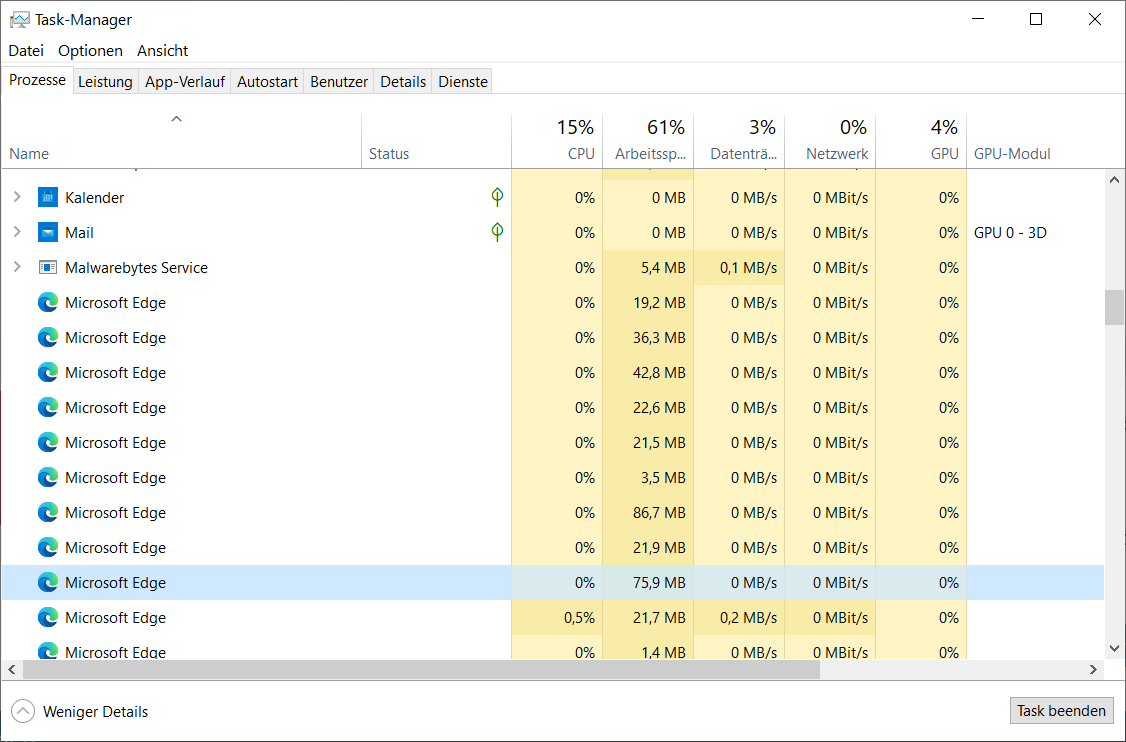Viewport: 1126px width, 742px height.
Task: Click the Mail app icon
Action: tap(48, 232)
